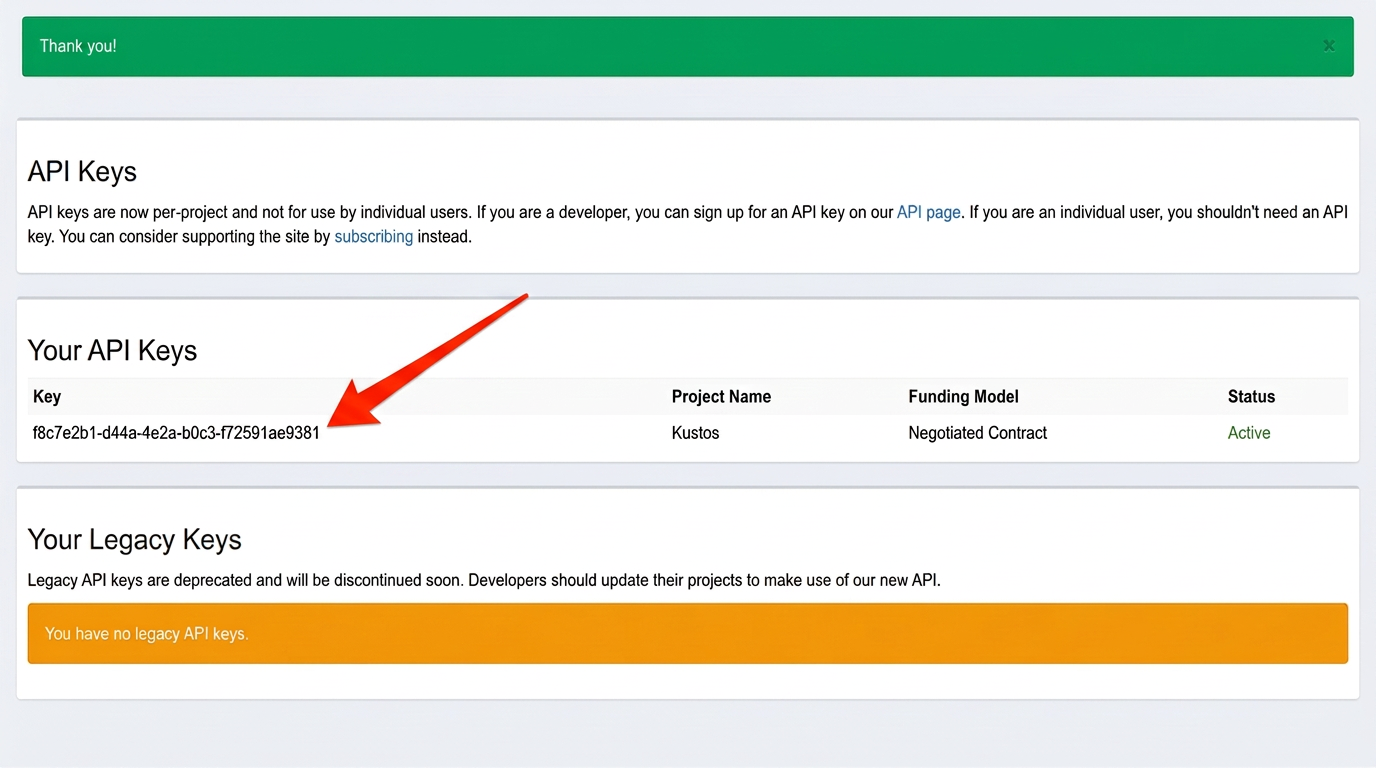Image resolution: width=1376 pixels, height=768 pixels.
Task: Click the Your API Keys heading
Action: tap(112, 351)
